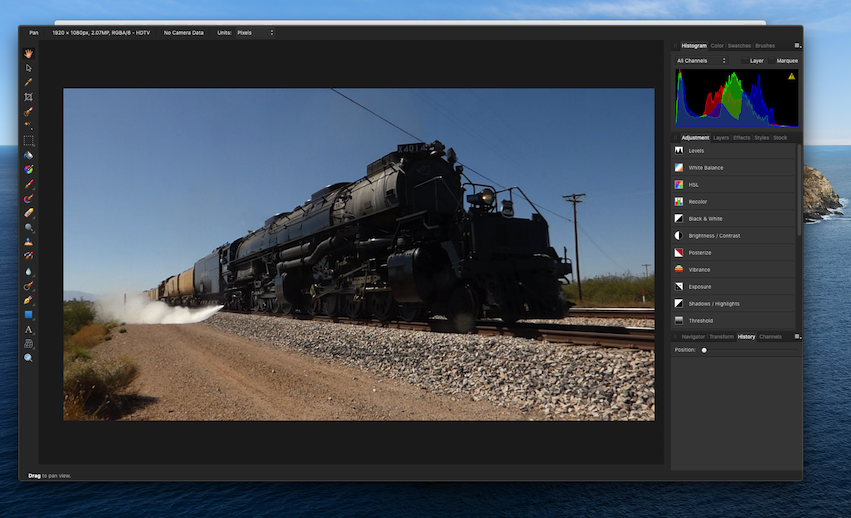
Task: Select the Dodge Brush tool
Action: pos(28,228)
